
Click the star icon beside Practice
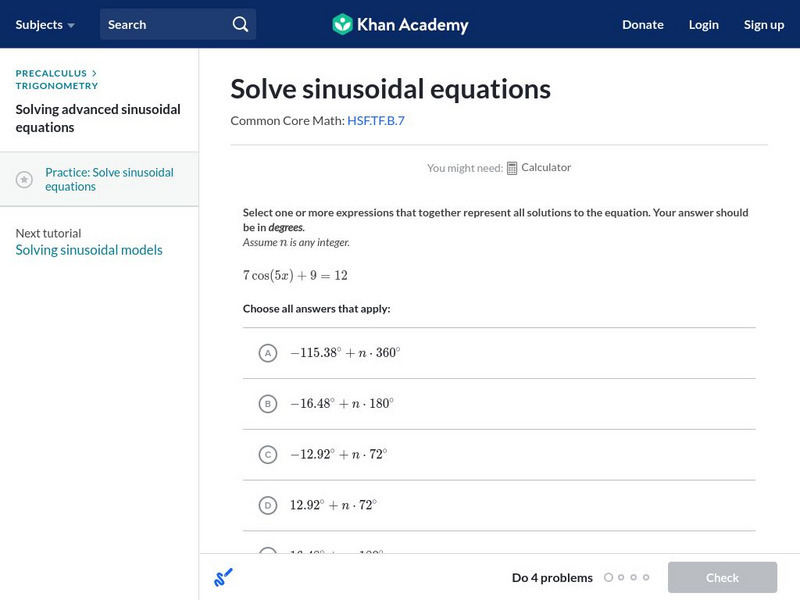click(x=25, y=179)
